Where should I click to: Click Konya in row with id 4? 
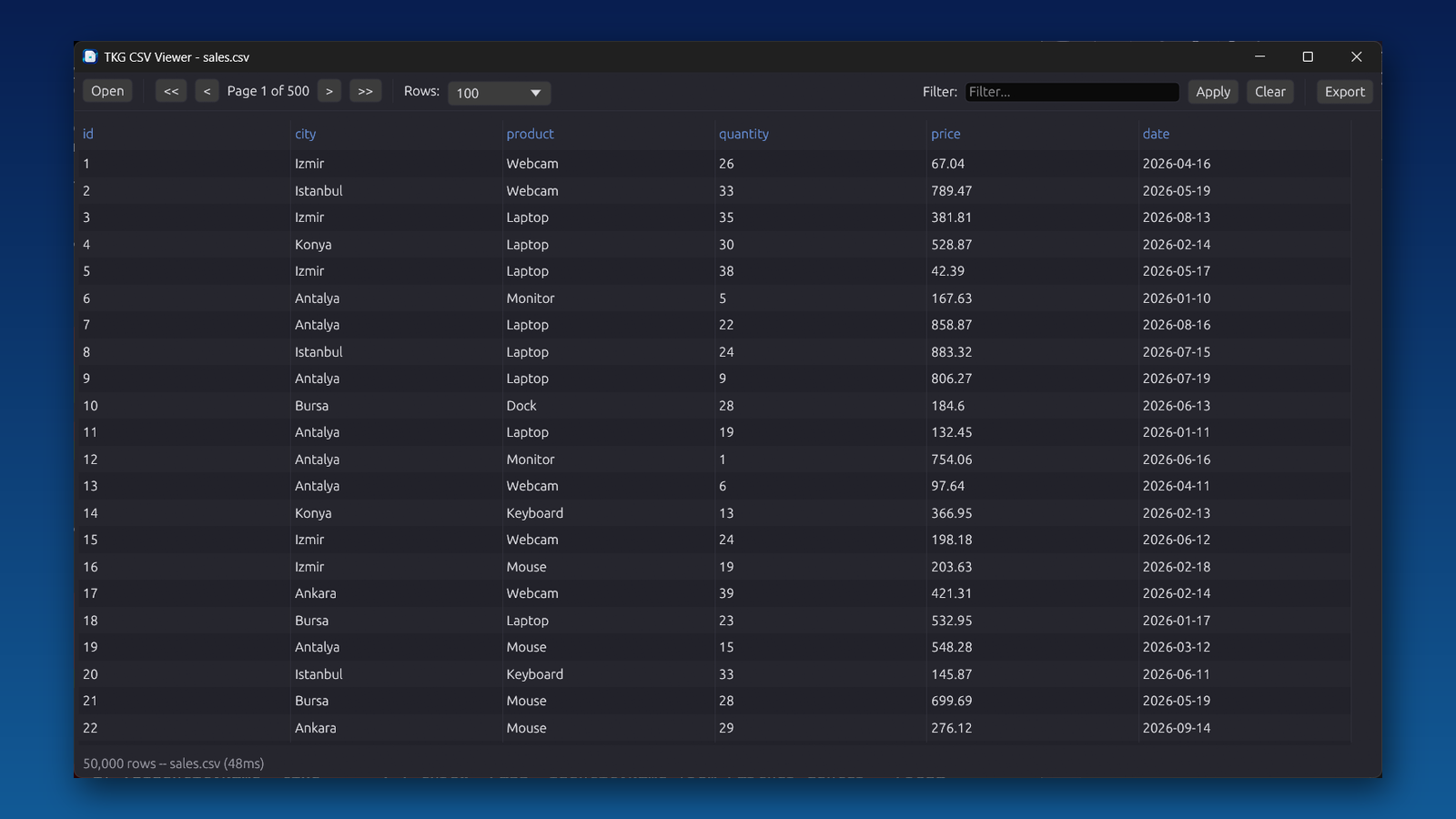click(313, 245)
